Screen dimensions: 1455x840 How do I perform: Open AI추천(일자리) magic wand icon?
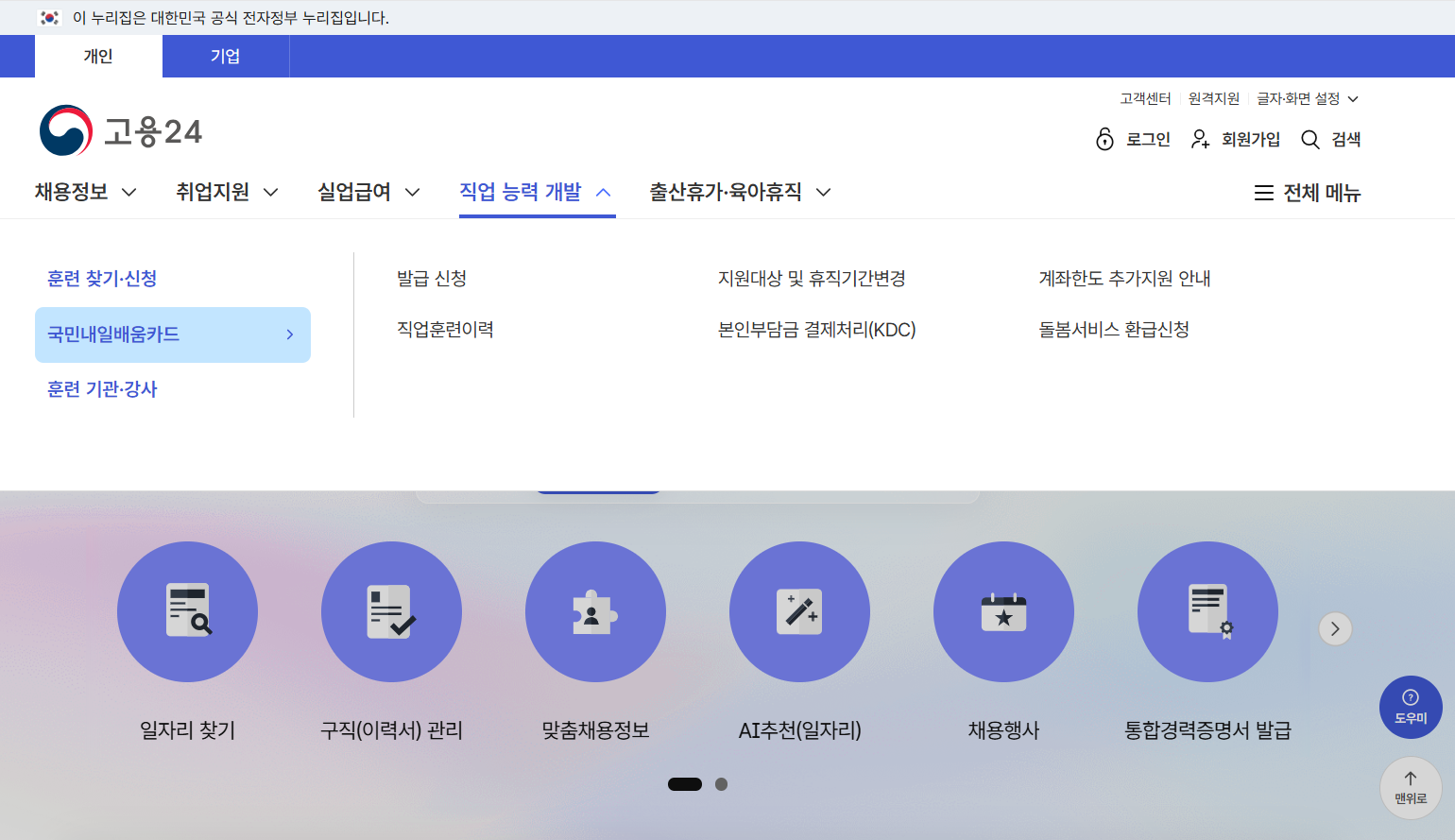pos(799,611)
